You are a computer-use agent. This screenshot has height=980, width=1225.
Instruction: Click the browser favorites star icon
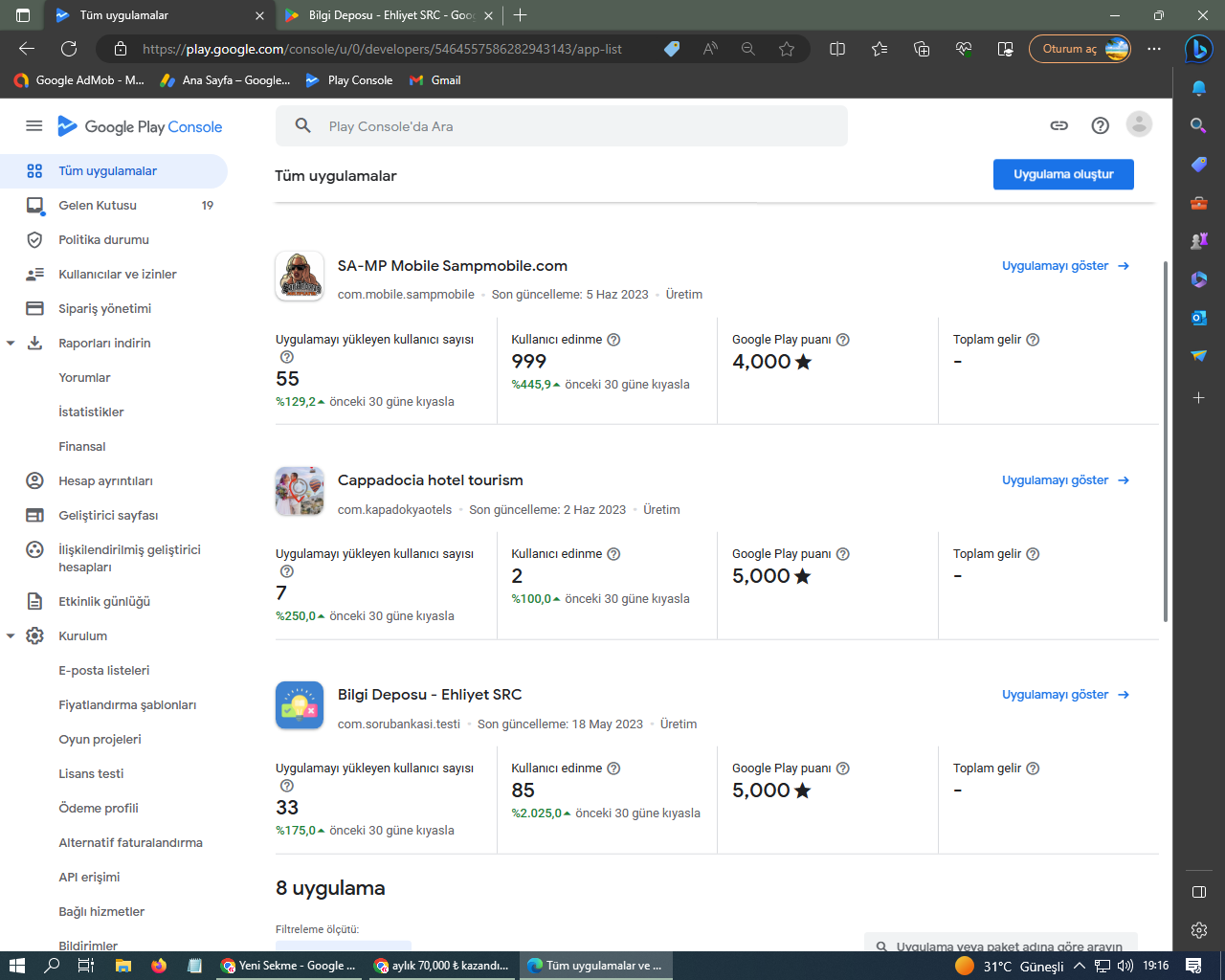787,49
